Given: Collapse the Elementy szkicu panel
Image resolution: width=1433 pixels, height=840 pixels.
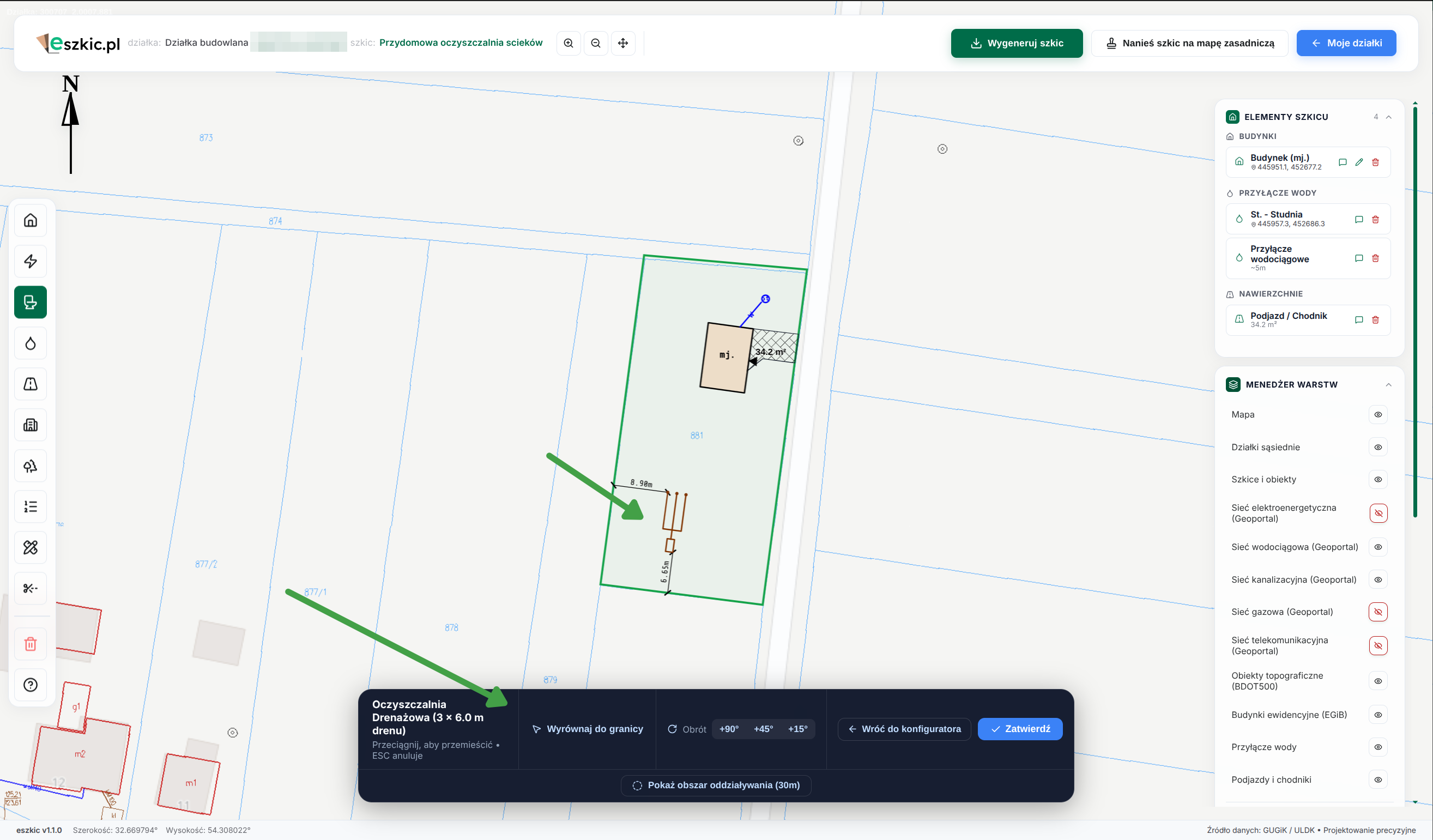Looking at the screenshot, I should tap(1388, 117).
